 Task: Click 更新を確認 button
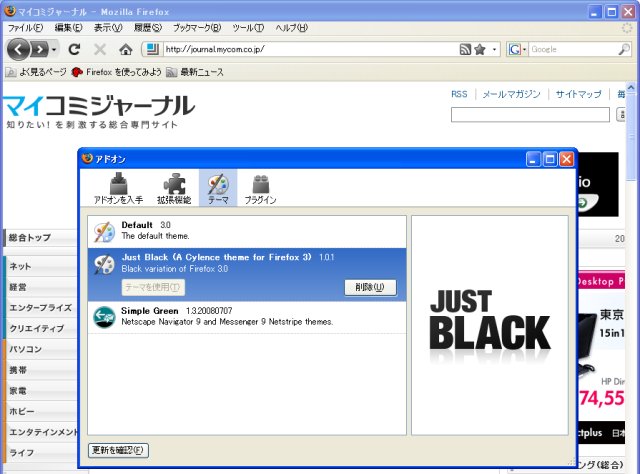[x=118, y=450]
